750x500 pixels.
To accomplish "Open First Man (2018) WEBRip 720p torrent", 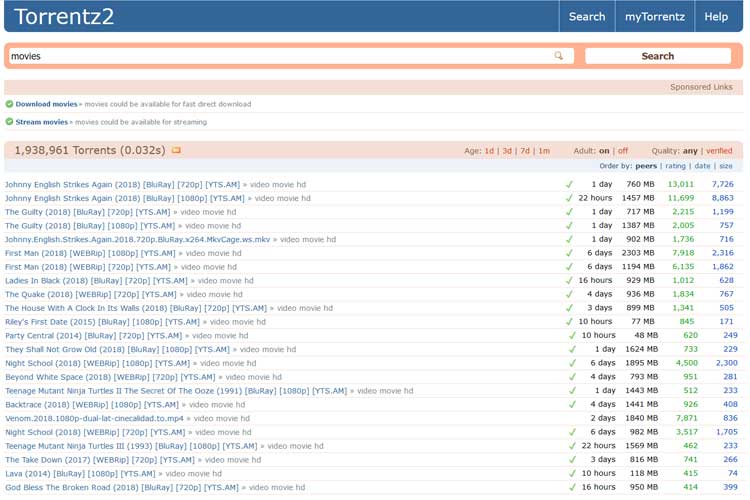I will (88, 267).
